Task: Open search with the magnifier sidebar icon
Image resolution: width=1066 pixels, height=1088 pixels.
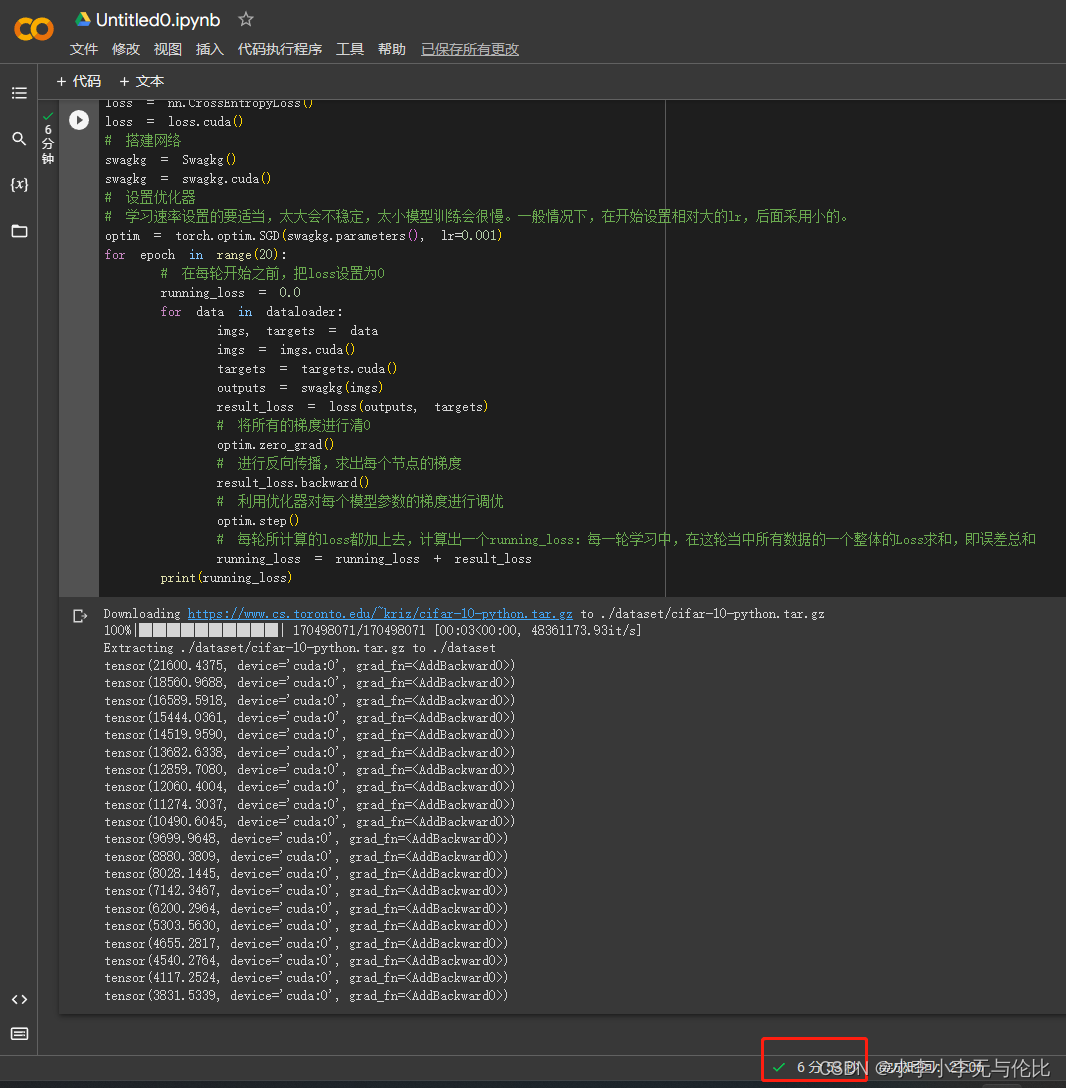Action: (18, 139)
